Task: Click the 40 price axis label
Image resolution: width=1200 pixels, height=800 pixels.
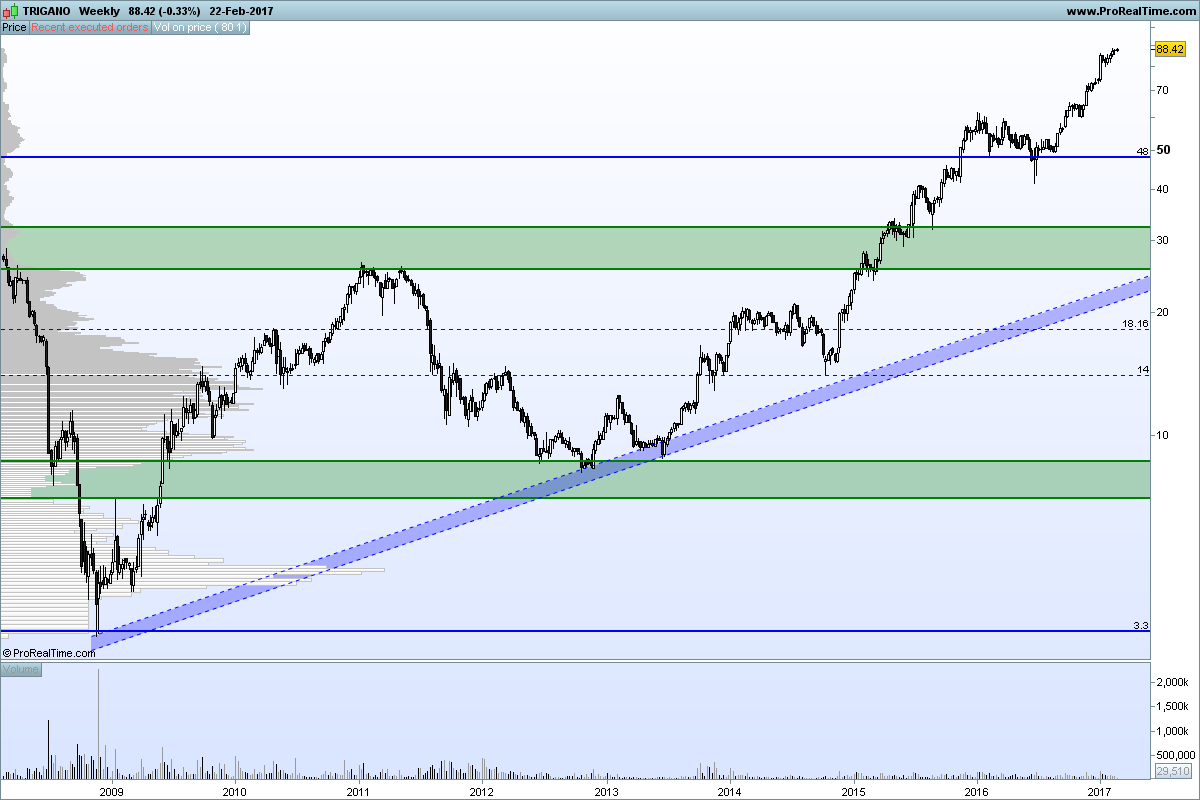Action: pyautogui.click(x=1161, y=189)
